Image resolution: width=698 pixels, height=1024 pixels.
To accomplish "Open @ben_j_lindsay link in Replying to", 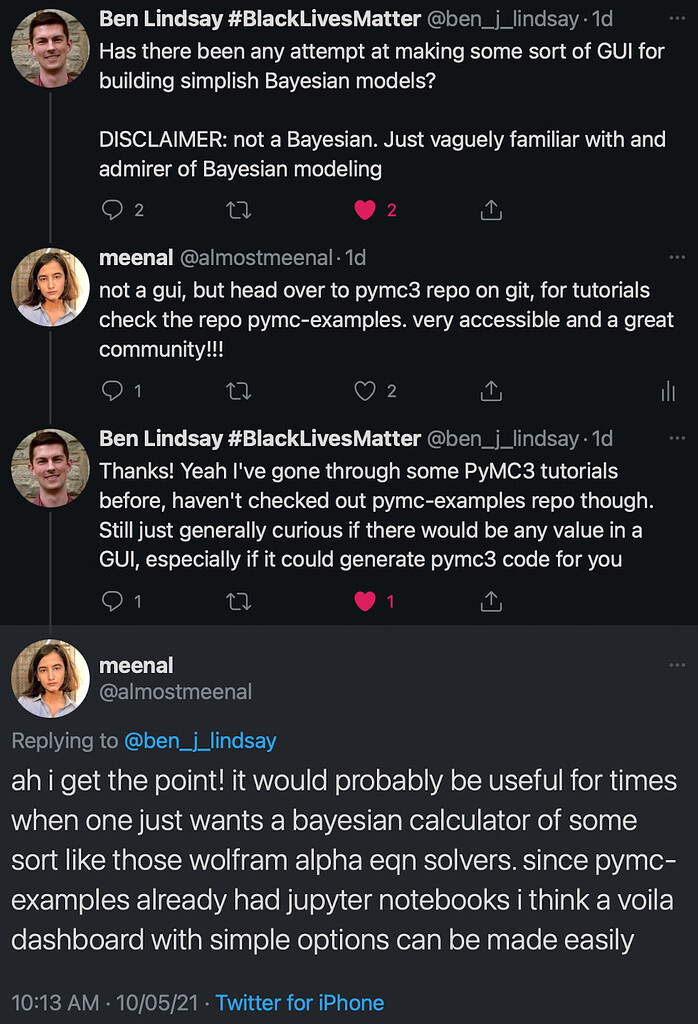I will (200, 741).
